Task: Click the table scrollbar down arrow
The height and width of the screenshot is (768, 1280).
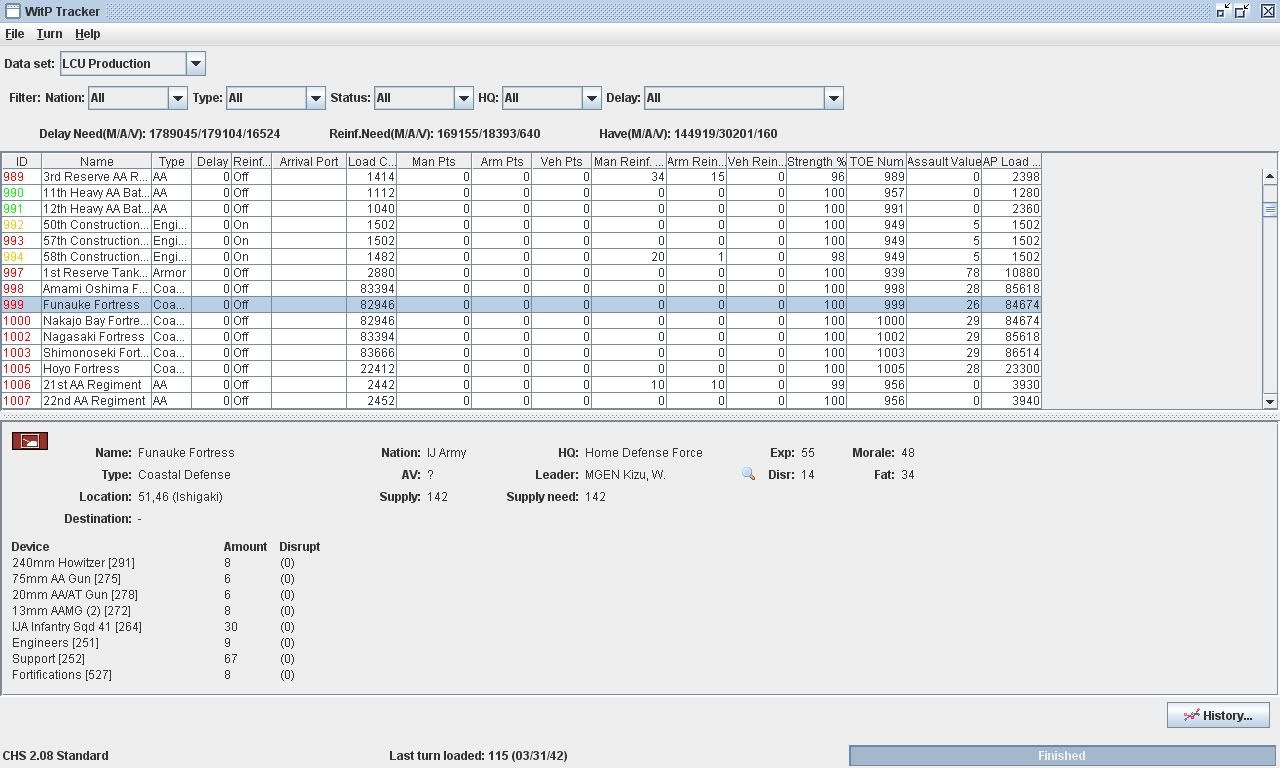Action: [1270, 401]
